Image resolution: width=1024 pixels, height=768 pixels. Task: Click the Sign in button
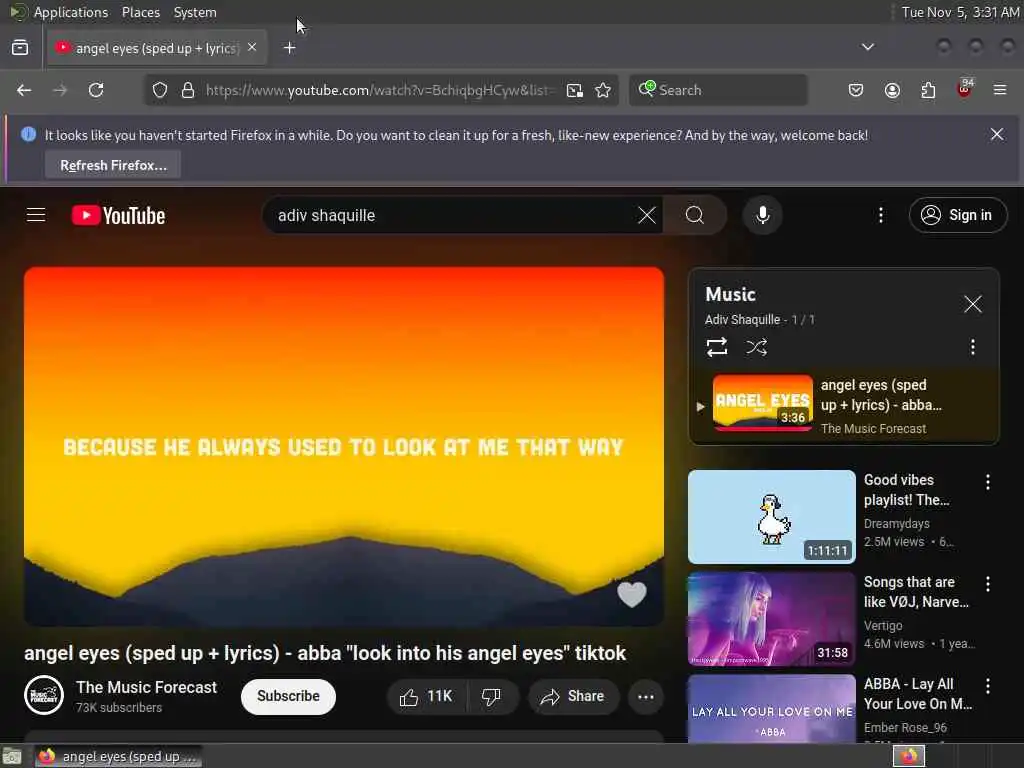[x=958, y=215]
